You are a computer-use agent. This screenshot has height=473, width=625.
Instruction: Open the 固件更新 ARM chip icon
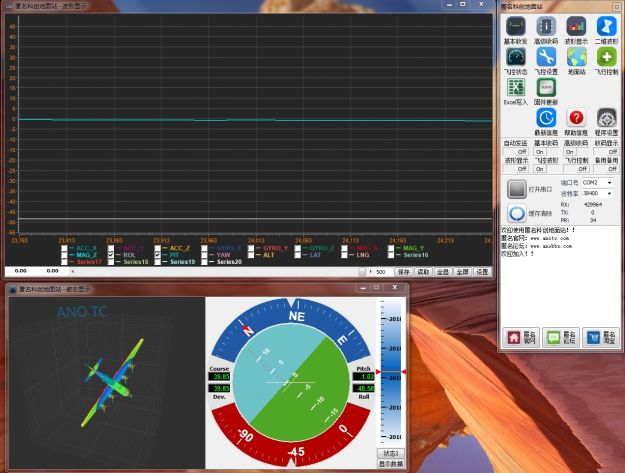pyautogui.click(x=546, y=87)
